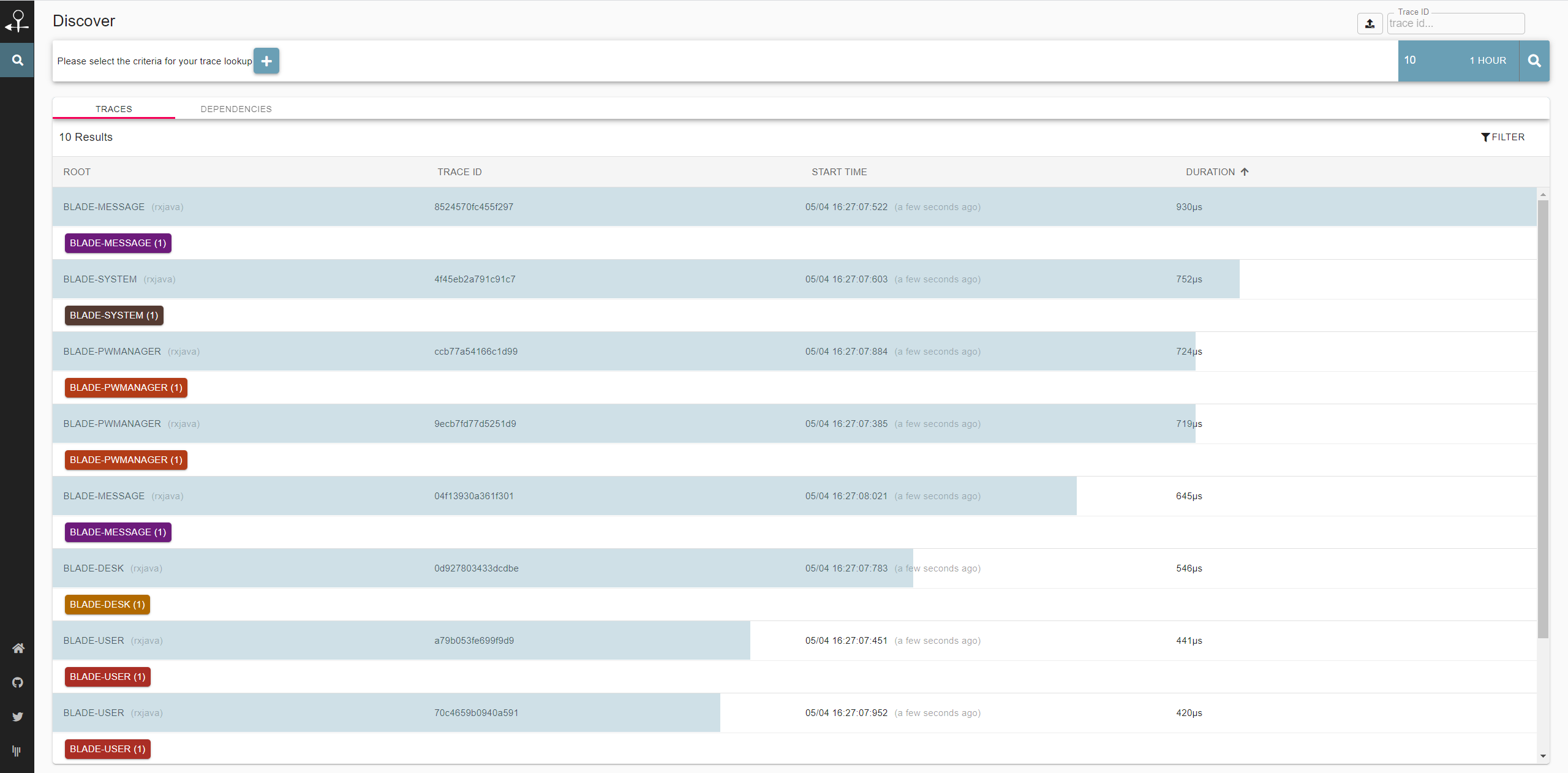Add a search criterion with plus button

point(266,61)
